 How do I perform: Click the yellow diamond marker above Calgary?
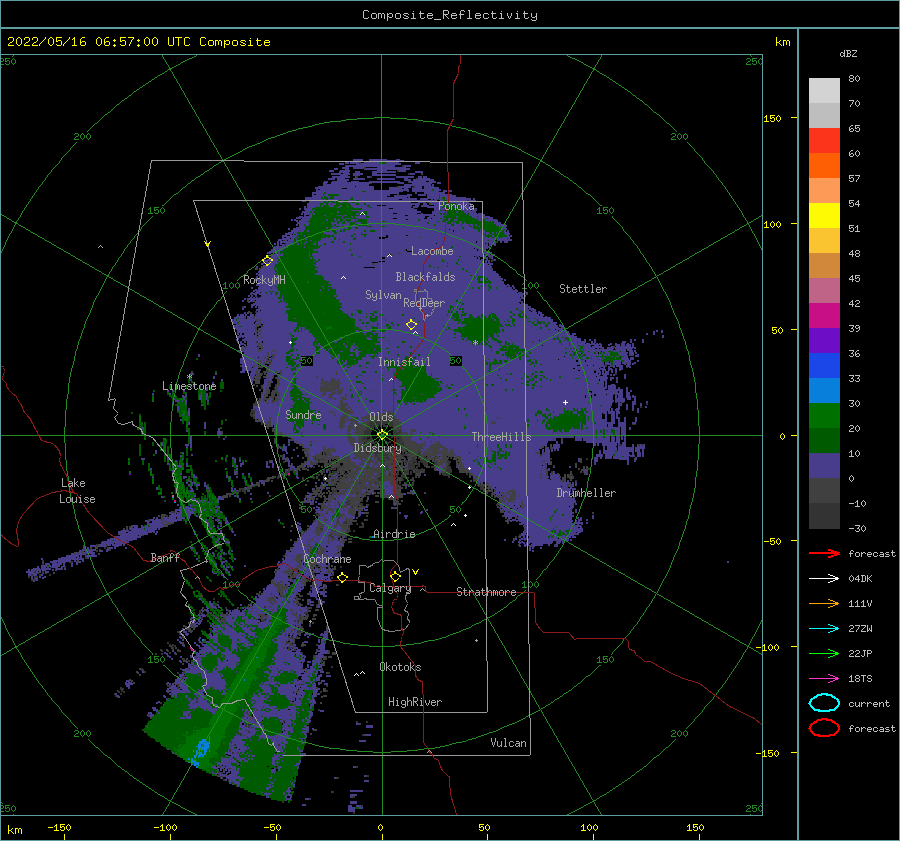point(395,576)
